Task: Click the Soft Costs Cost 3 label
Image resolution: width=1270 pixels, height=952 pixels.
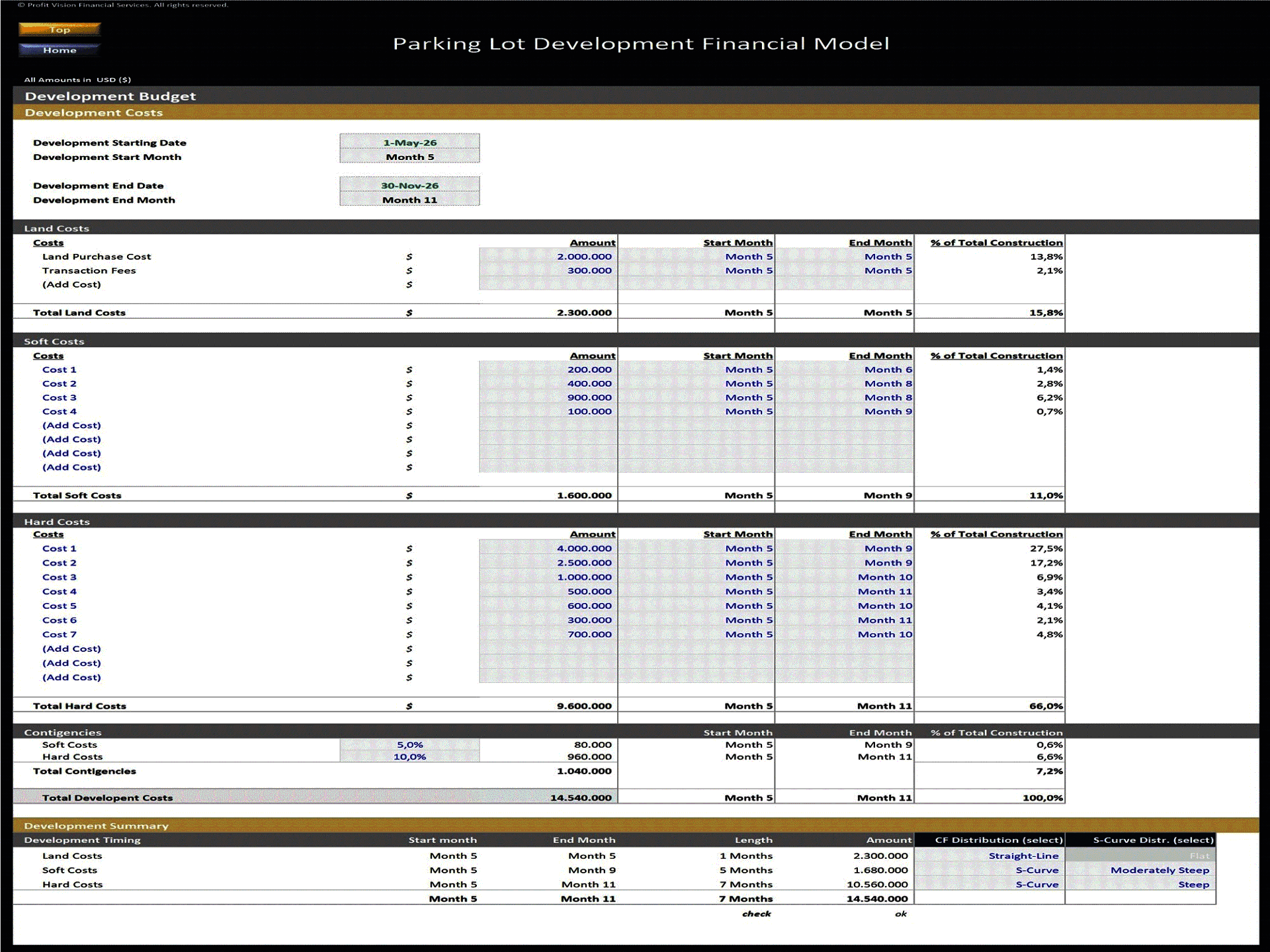Action: [60, 397]
